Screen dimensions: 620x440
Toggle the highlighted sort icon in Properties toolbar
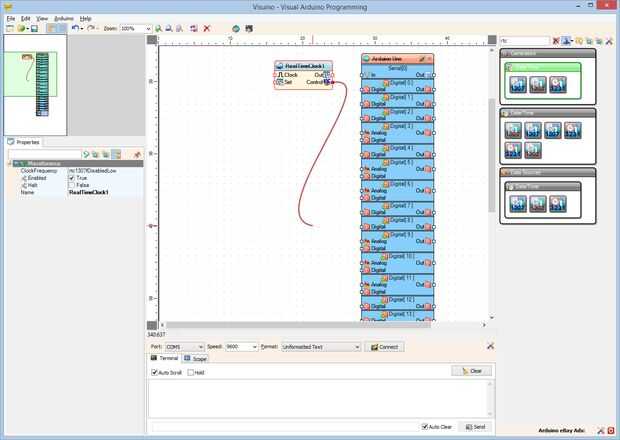pyautogui.click(x=116, y=155)
